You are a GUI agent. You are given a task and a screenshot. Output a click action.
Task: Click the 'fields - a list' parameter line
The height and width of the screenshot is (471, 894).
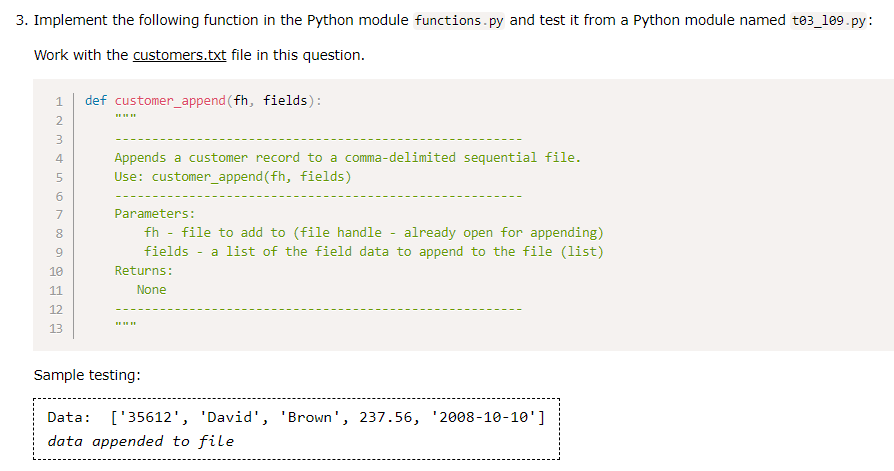373,251
